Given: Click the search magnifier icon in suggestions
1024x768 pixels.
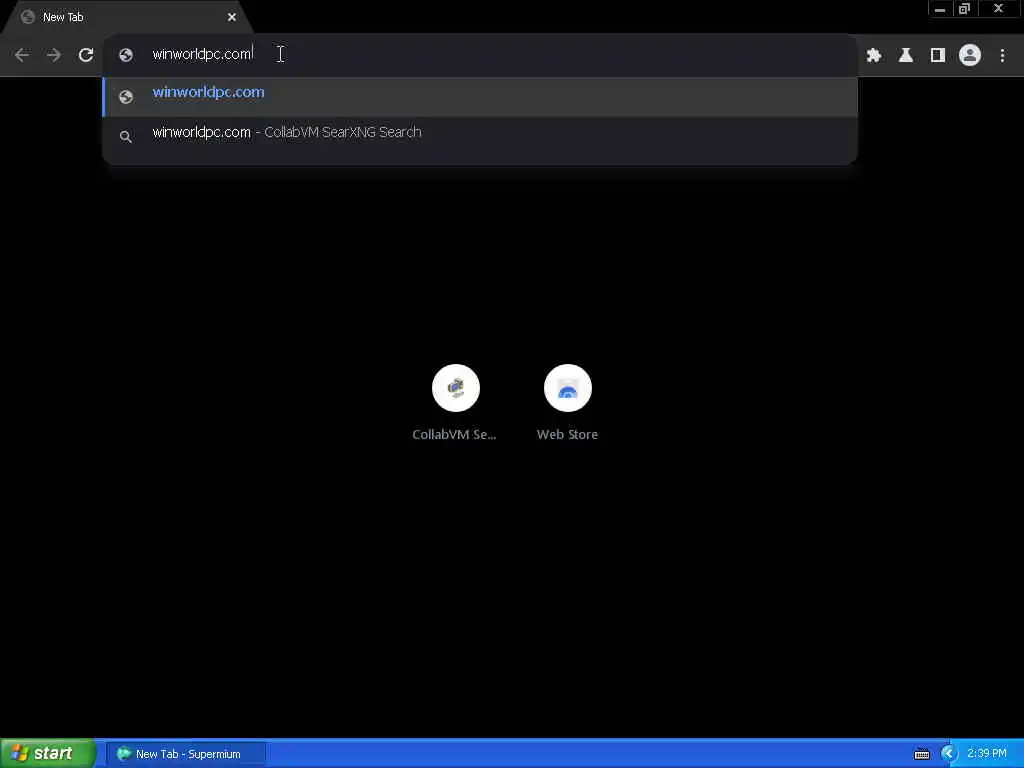Looking at the screenshot, I should click(x=126, y=136).
